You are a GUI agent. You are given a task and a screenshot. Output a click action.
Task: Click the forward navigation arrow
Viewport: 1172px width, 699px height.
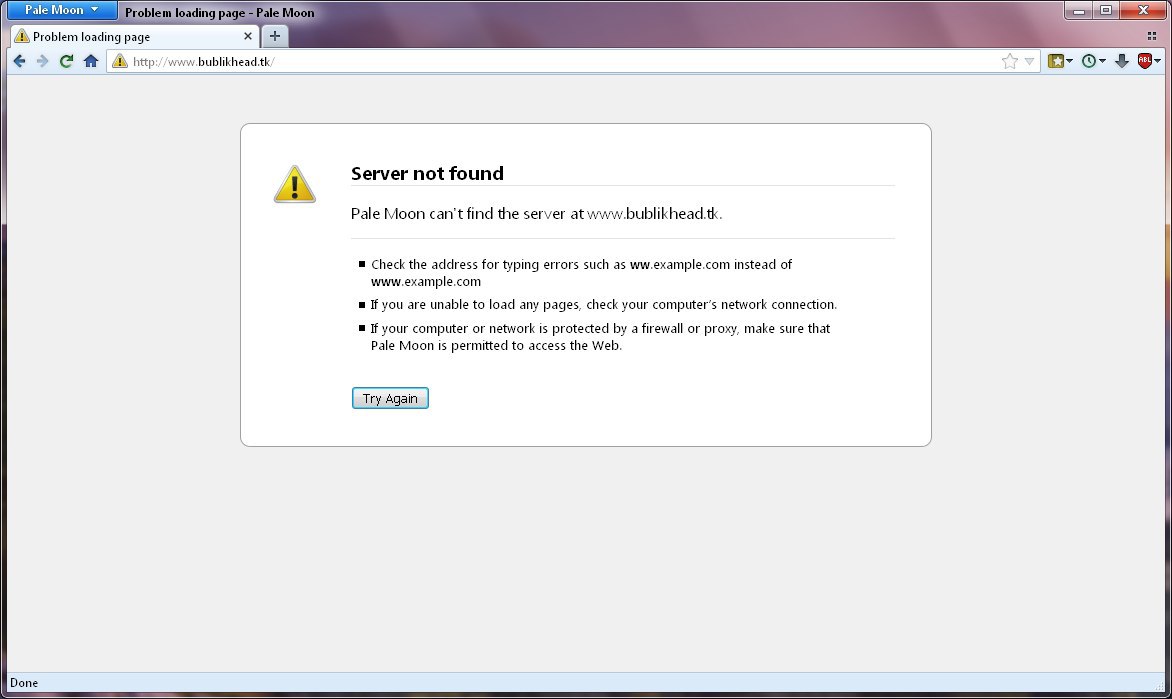[x=43, y=61]
